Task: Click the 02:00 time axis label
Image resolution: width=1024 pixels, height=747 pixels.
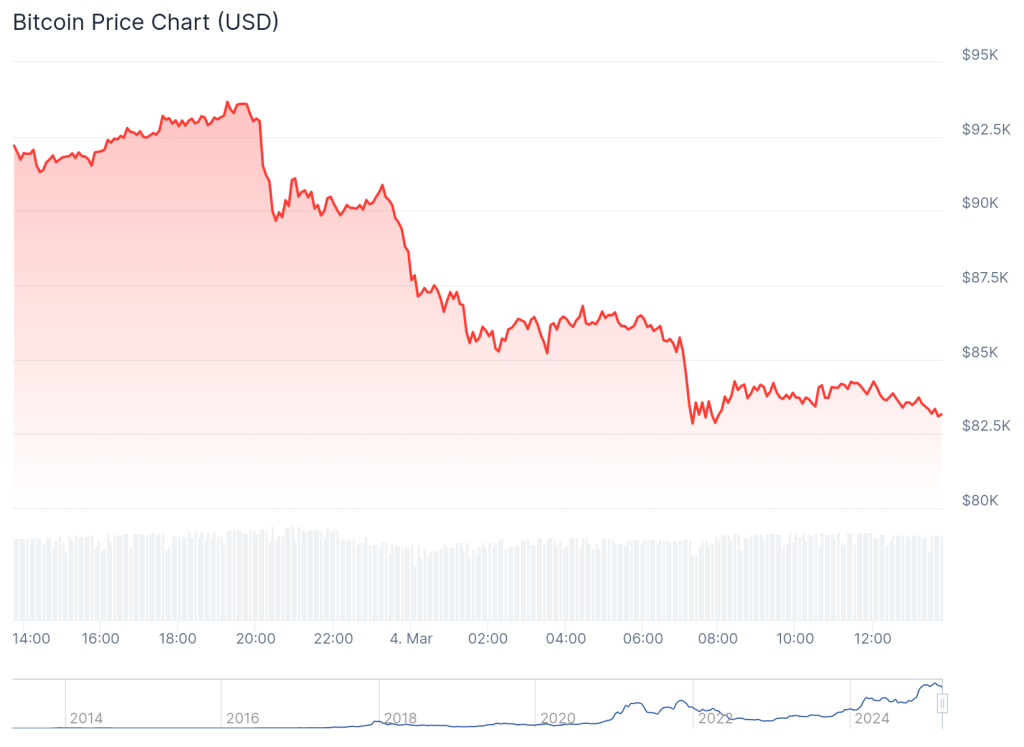Action: click(x=487, y=639)
